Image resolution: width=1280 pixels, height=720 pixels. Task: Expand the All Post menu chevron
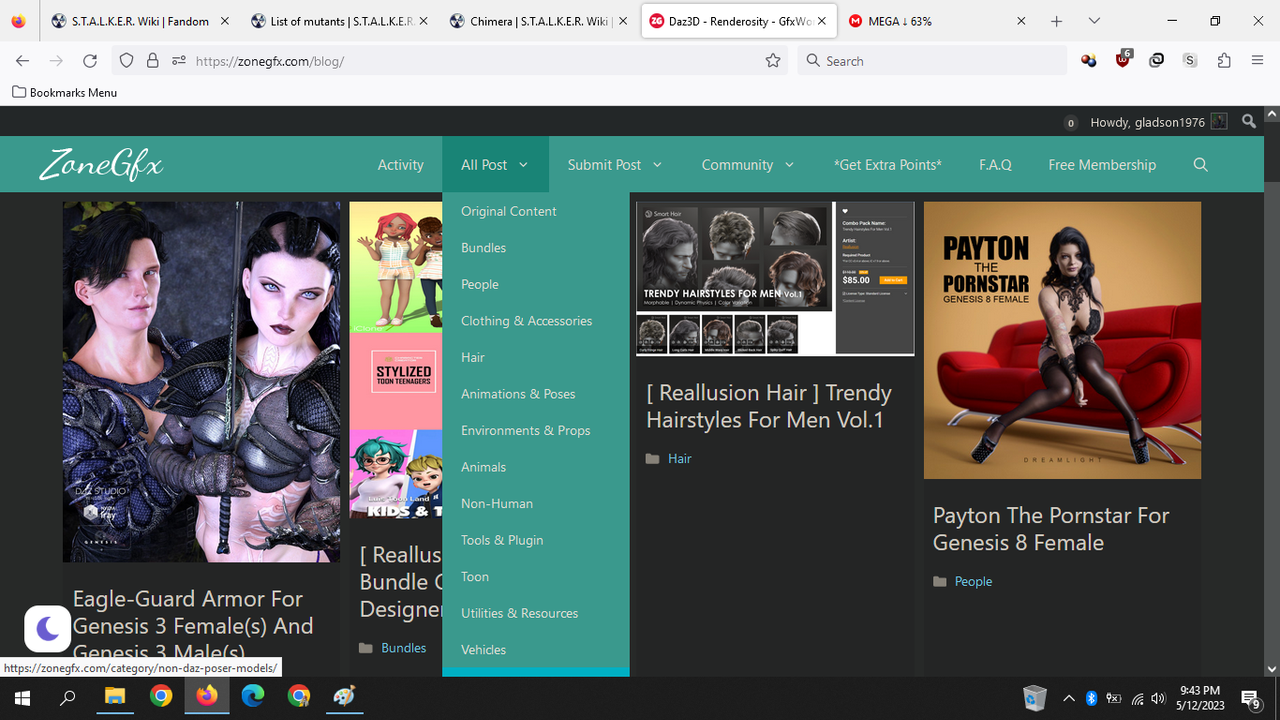click(524, 165)
